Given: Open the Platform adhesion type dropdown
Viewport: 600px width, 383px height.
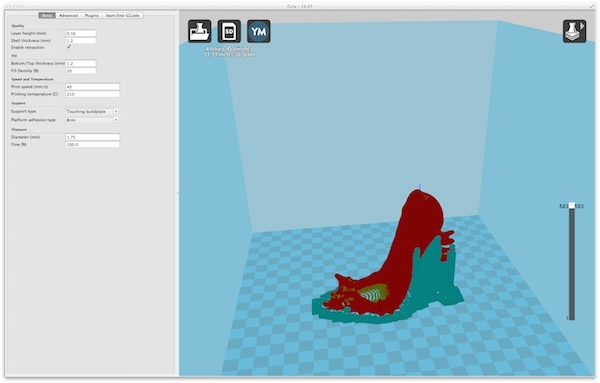Looking at the screenshot, I should coord(92,120).
